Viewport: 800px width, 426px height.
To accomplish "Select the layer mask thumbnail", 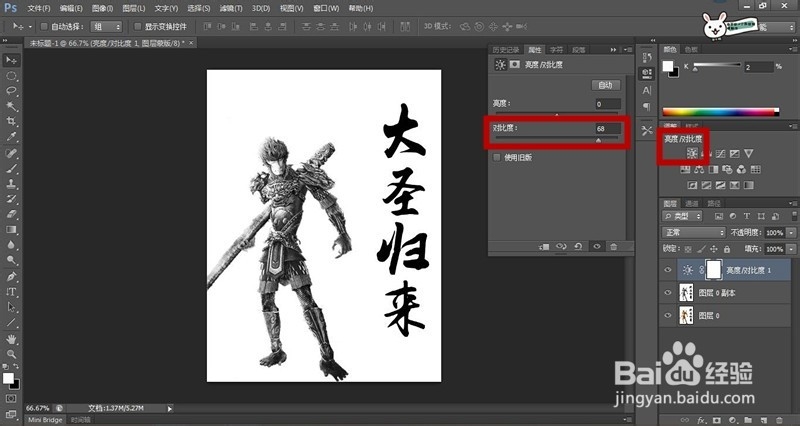I will [x=713, y=270].
